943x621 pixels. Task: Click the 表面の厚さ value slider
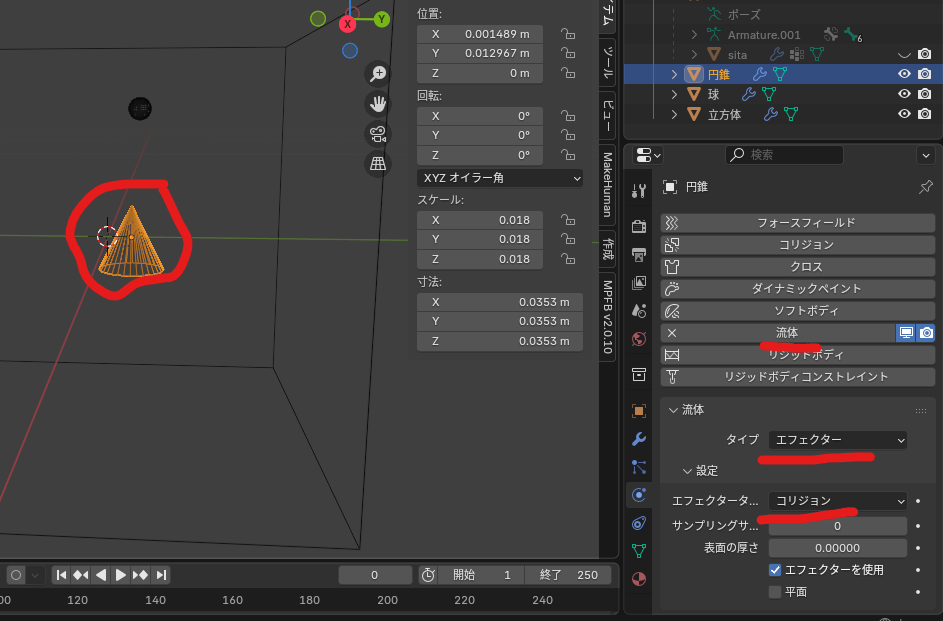click(837, 548)
